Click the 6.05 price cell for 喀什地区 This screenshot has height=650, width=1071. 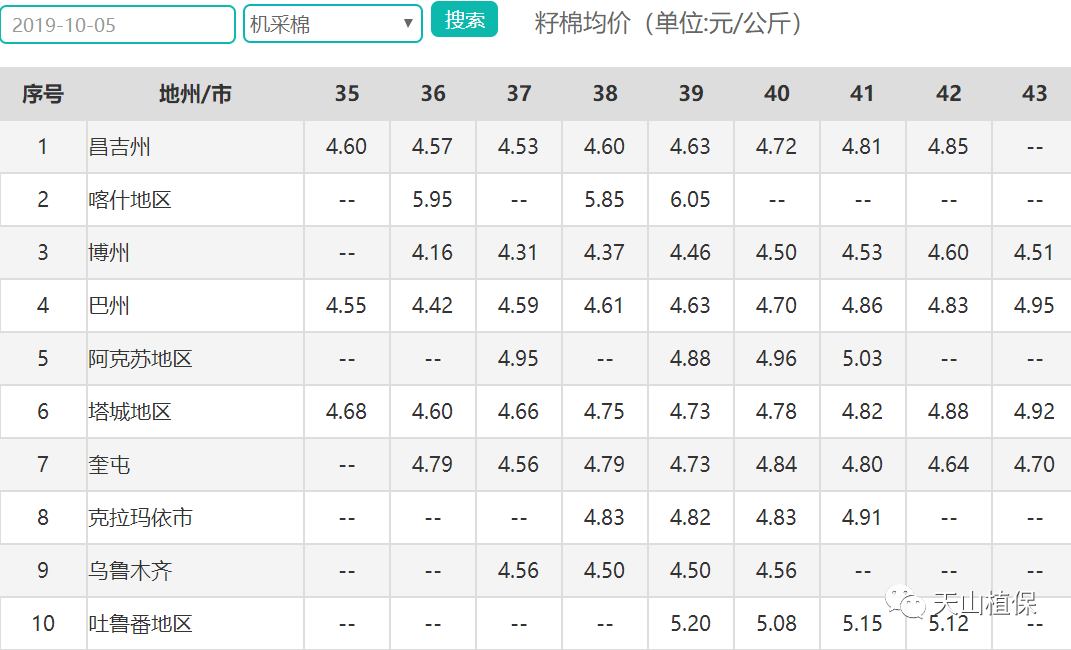pyautogui.click(x=690, y=199)
